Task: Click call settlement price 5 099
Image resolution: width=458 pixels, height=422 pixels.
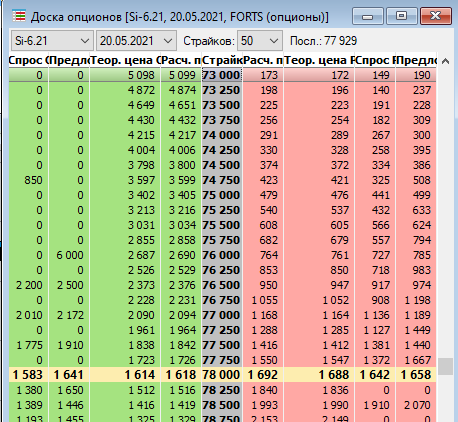Action: coord(182,75)
